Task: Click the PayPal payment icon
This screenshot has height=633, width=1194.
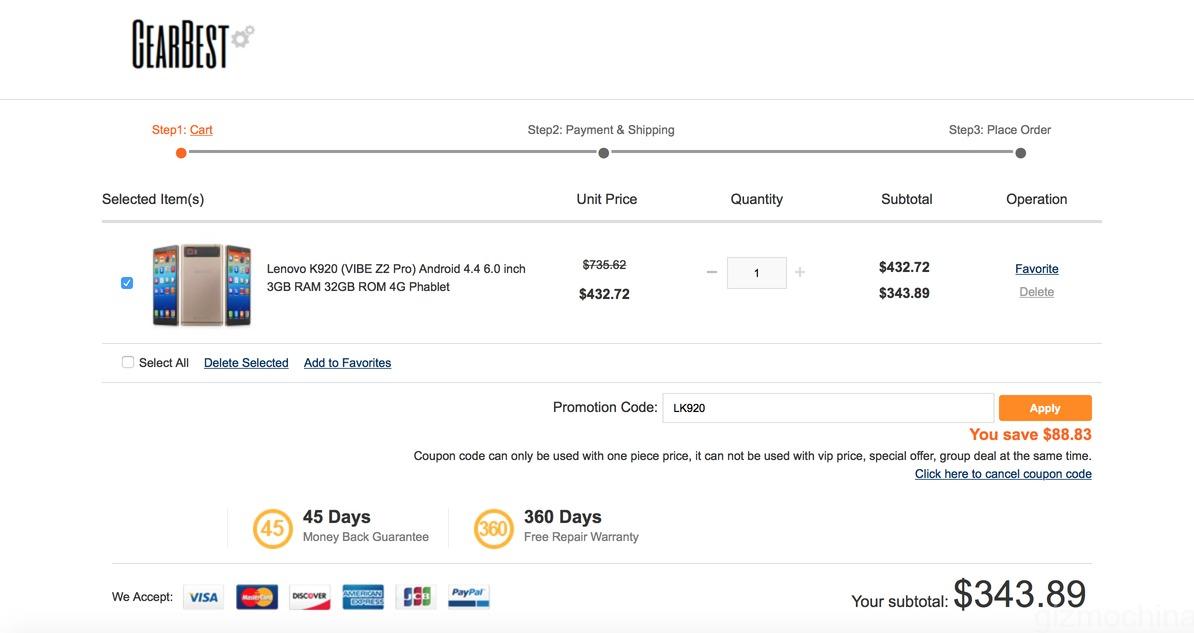Action: 468,597
